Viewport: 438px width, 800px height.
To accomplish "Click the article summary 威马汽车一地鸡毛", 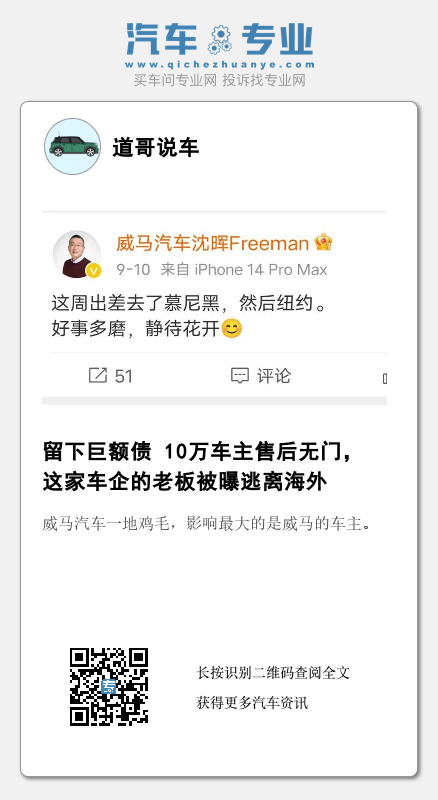I will click(207, 524).
